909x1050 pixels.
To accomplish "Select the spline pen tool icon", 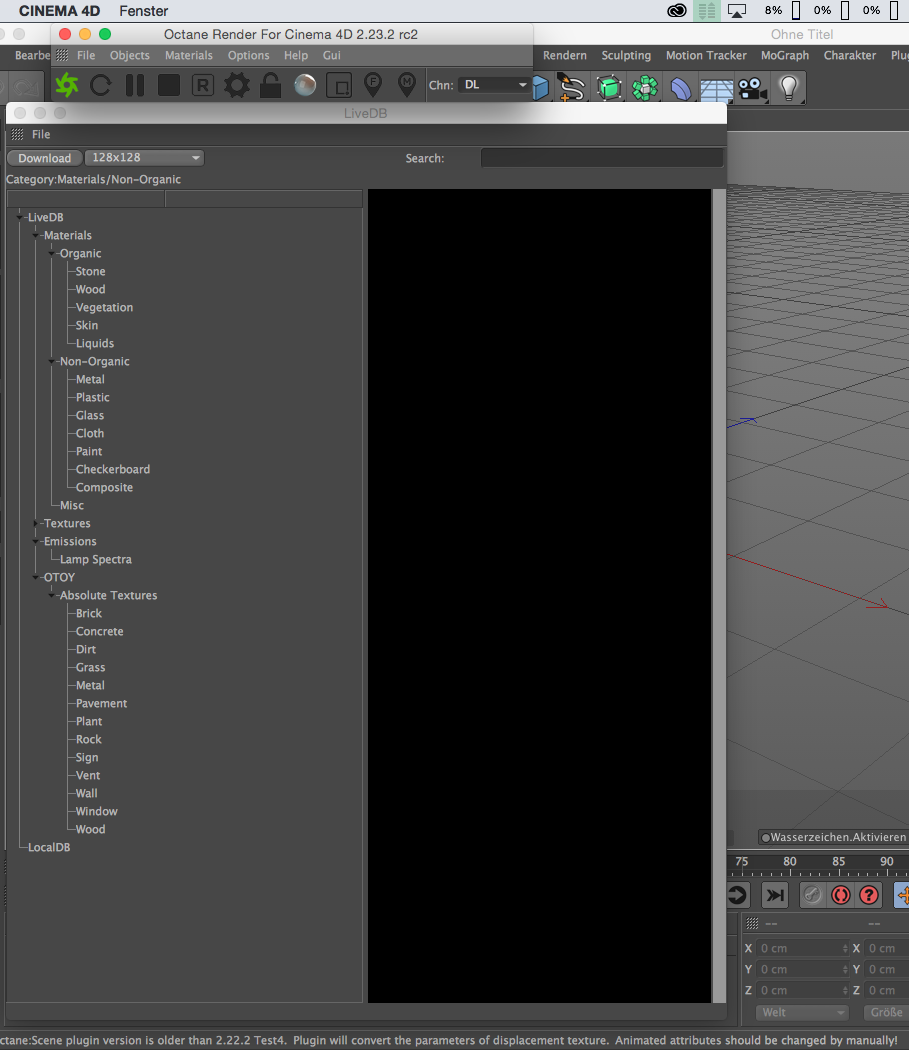I will pos(571,88).
